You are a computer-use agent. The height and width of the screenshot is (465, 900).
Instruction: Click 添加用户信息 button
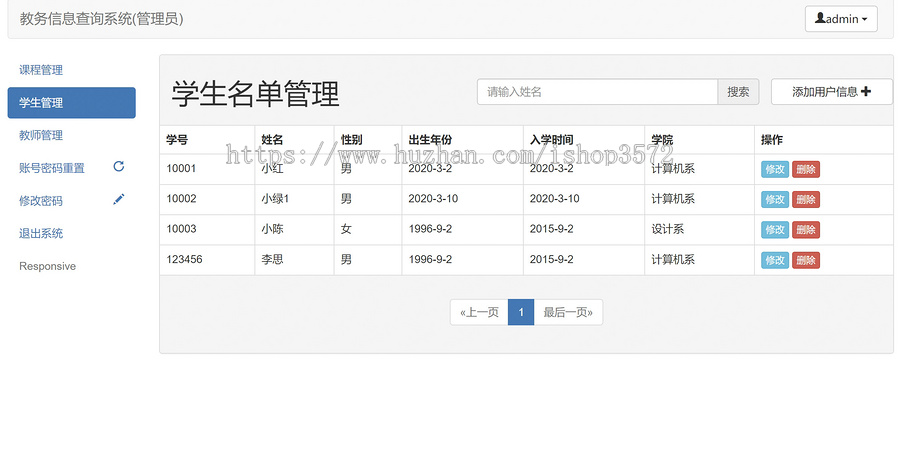coord(832,92)
